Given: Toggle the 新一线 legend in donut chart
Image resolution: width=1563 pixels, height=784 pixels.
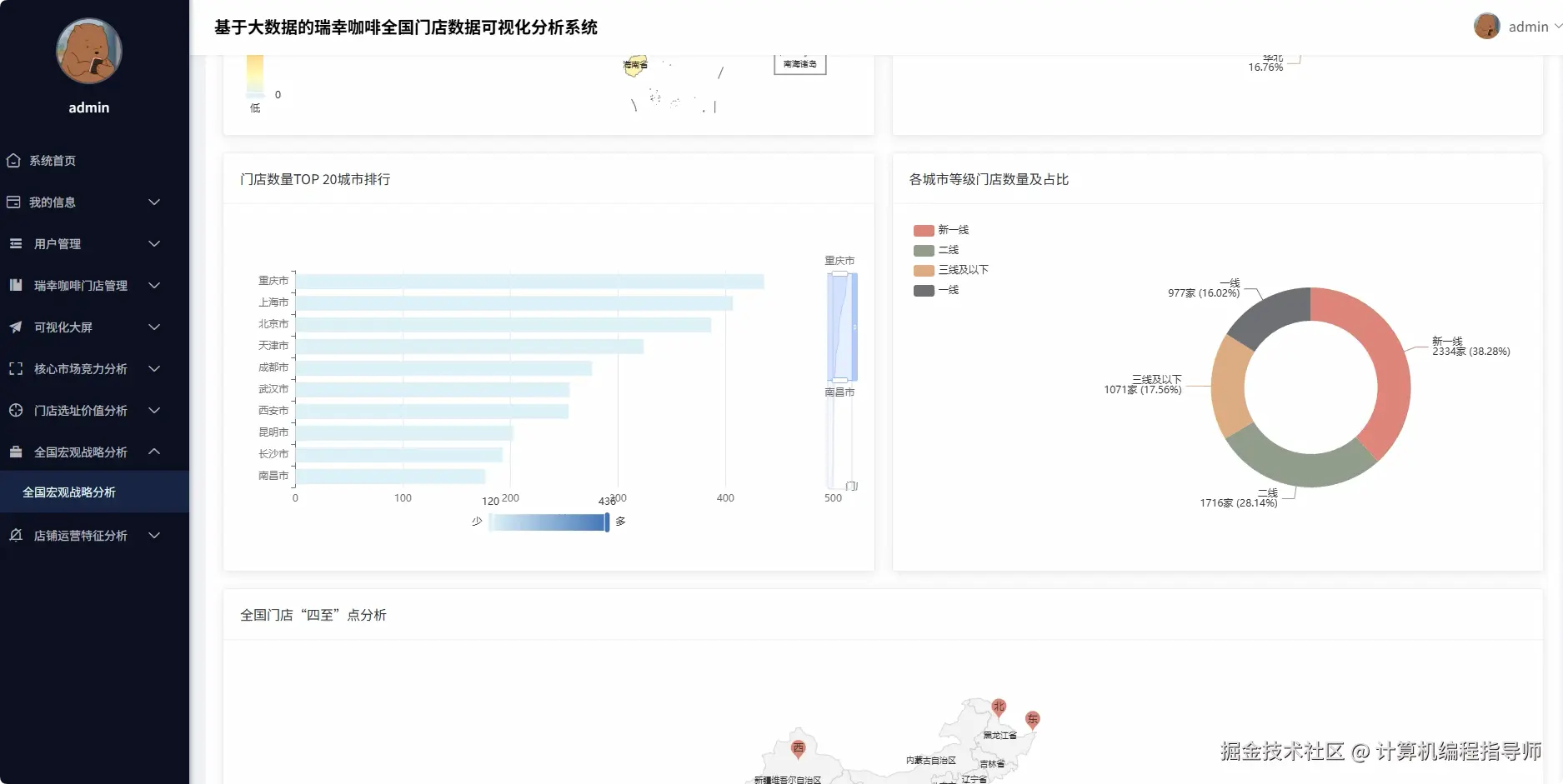Looking at the screenshot, I should [x=939, y=229].
